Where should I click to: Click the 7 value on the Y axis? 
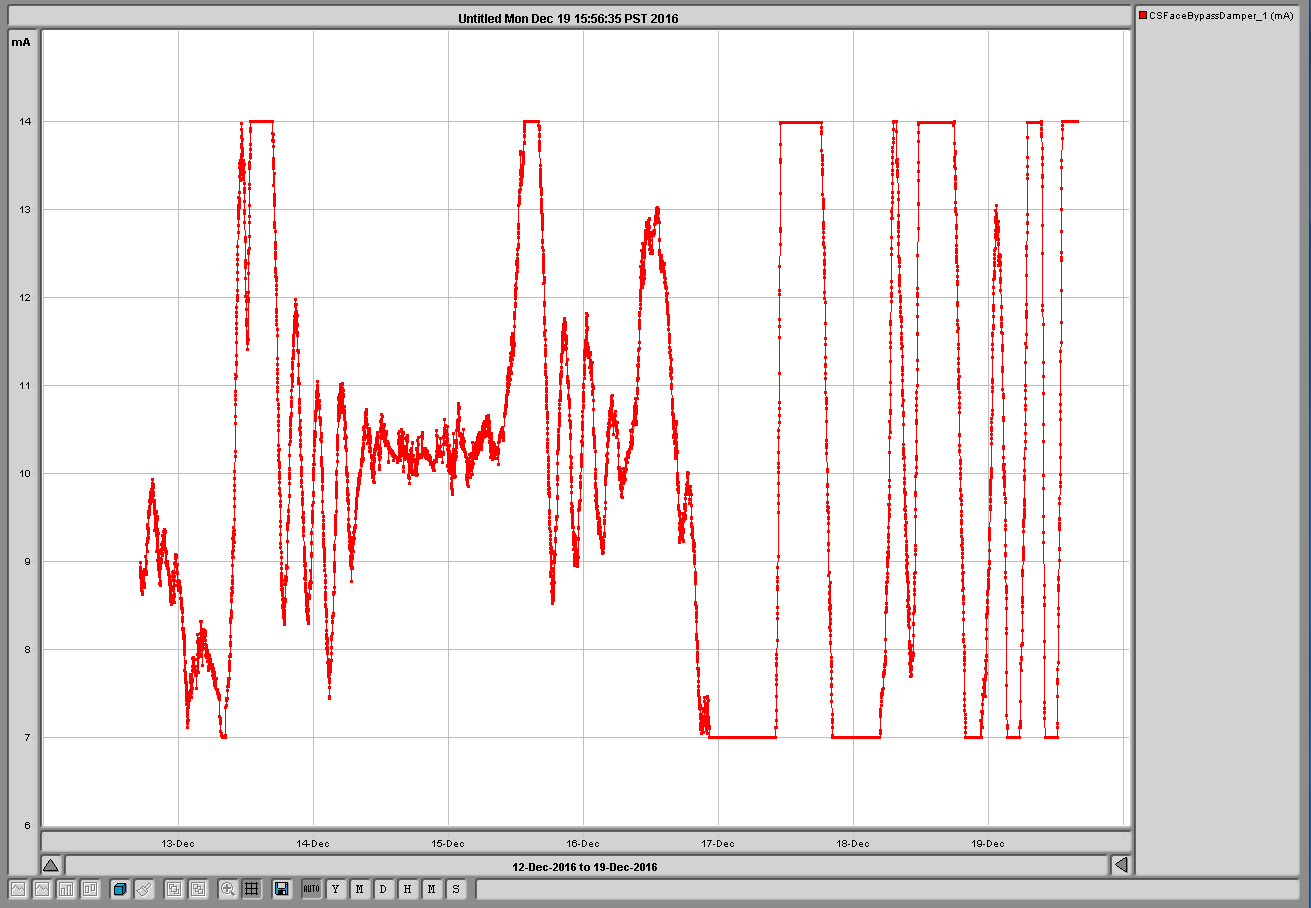pyautogui.click(x=26, y=738)
